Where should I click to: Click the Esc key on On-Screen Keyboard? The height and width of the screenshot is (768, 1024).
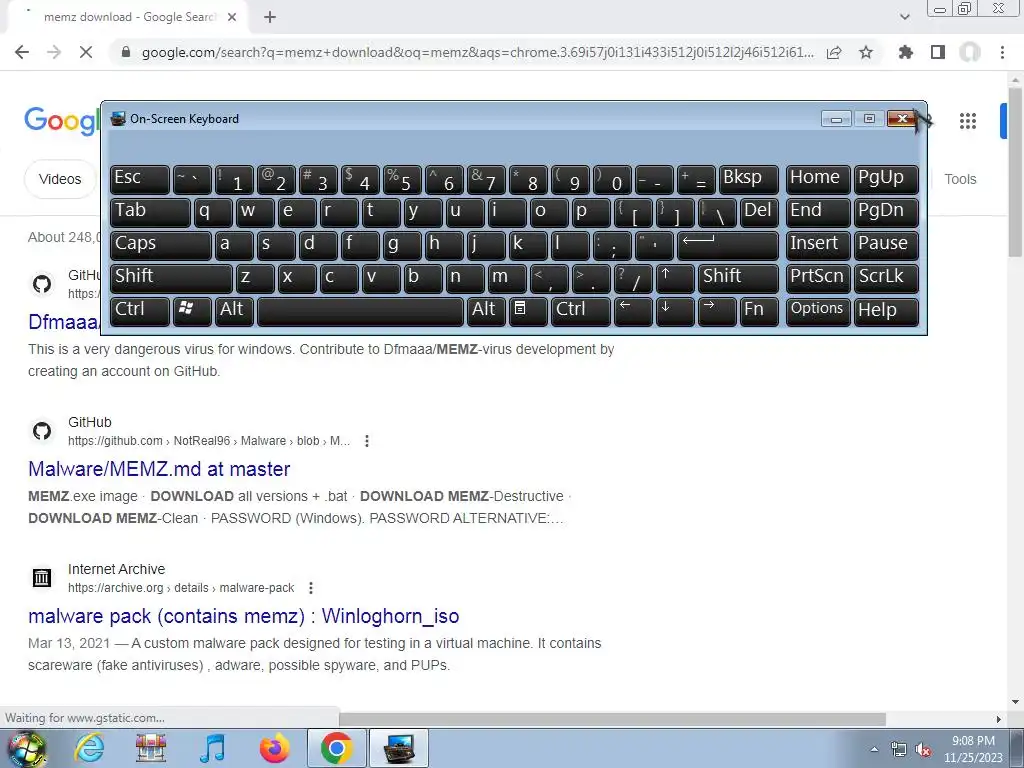pyautogui.click(x=140, y=179)
